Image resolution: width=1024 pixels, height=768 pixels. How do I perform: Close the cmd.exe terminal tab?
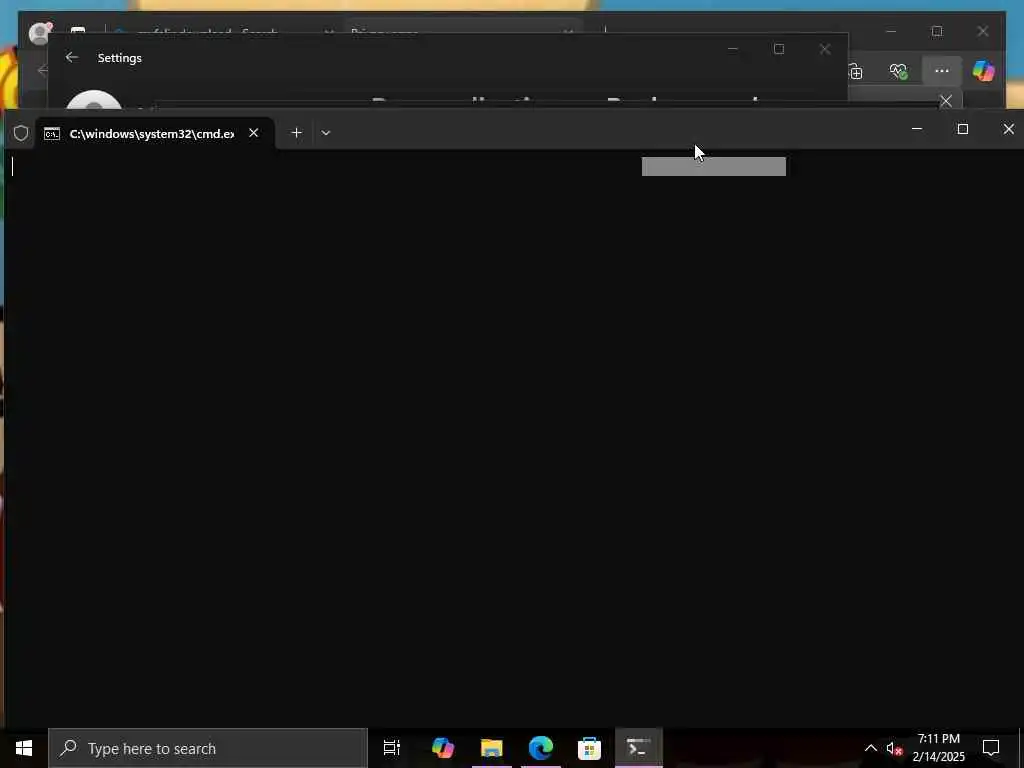click(x=253, y=133)
